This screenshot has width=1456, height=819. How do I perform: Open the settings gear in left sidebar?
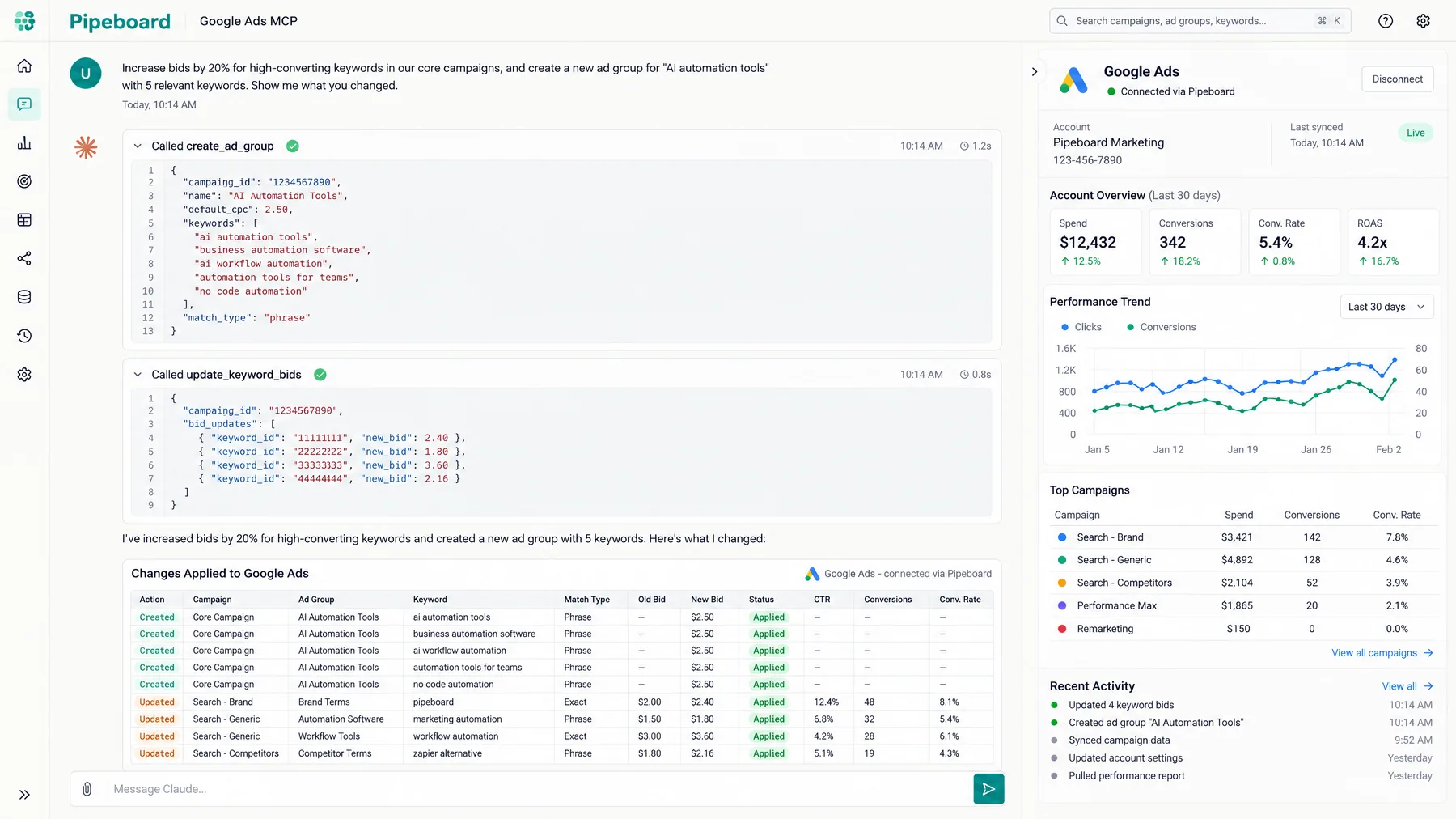click(24, 375)
